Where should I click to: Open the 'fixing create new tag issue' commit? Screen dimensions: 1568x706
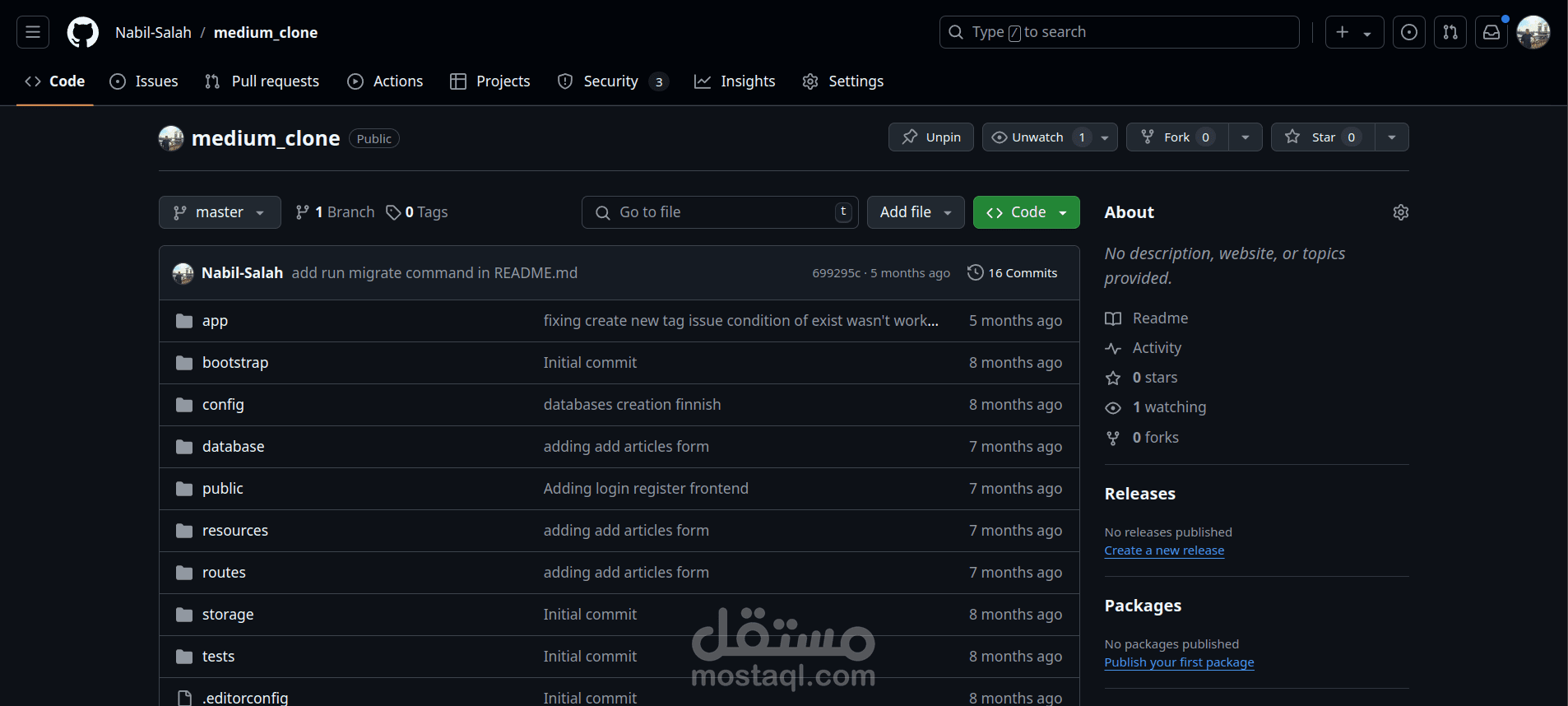point(740,321)
